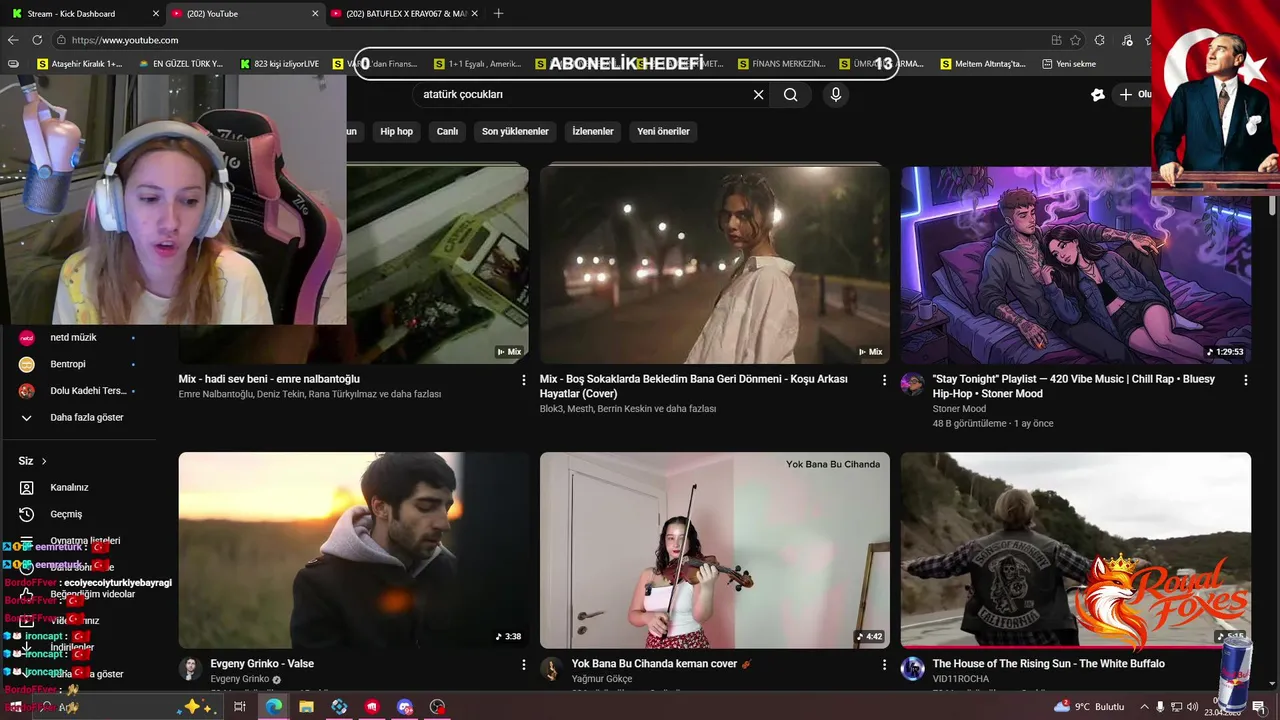Open options menu for 'Yok Bana Bu Cihanda' video

(x=884, y=664)
